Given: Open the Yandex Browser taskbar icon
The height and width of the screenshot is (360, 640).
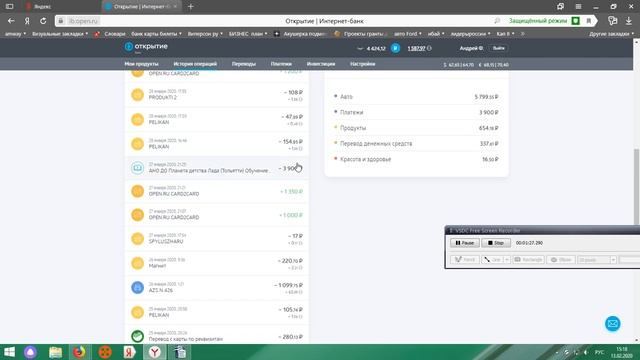Looking at the screenshot, I should point(154,352).
